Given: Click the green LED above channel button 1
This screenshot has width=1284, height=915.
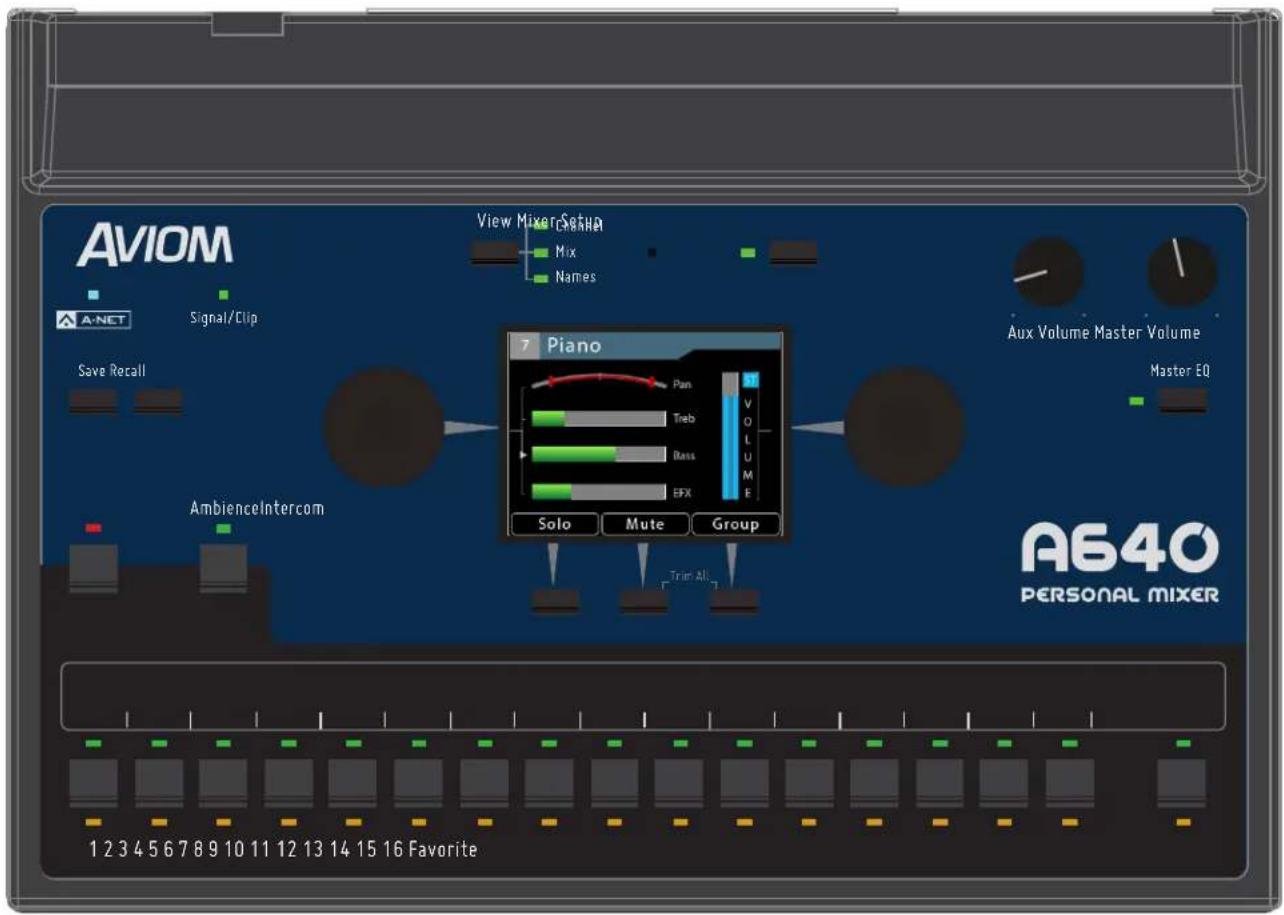Looking at the screenshot, I should pyautogui.click(x=93, y=743).
